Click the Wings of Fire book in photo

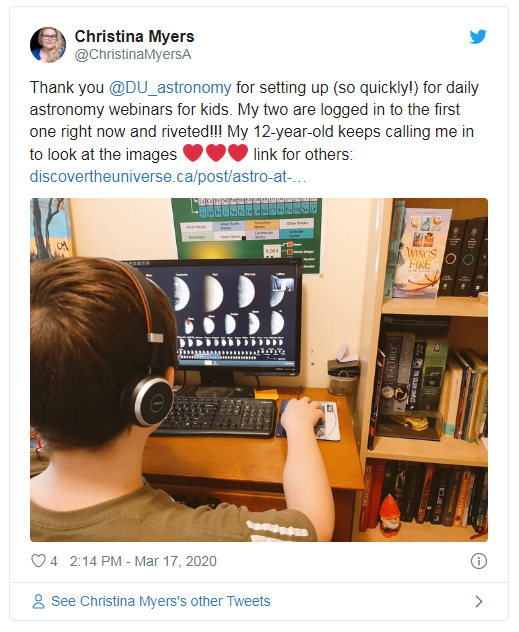(421, 253)
